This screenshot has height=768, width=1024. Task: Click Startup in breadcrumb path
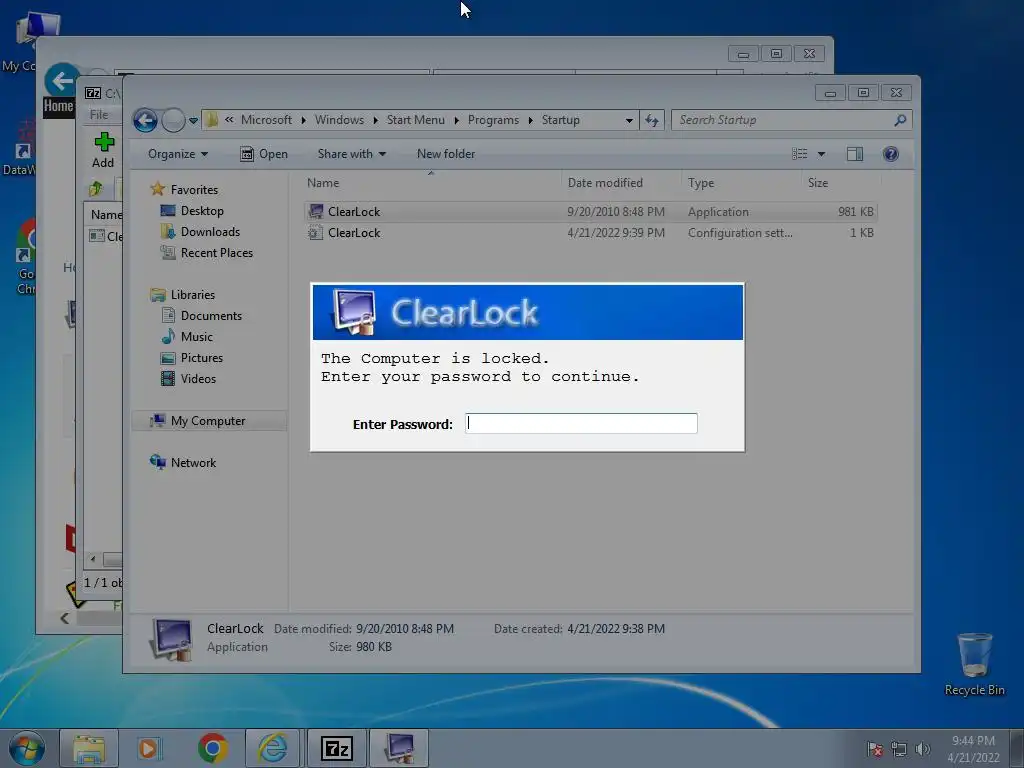point(560,120)
